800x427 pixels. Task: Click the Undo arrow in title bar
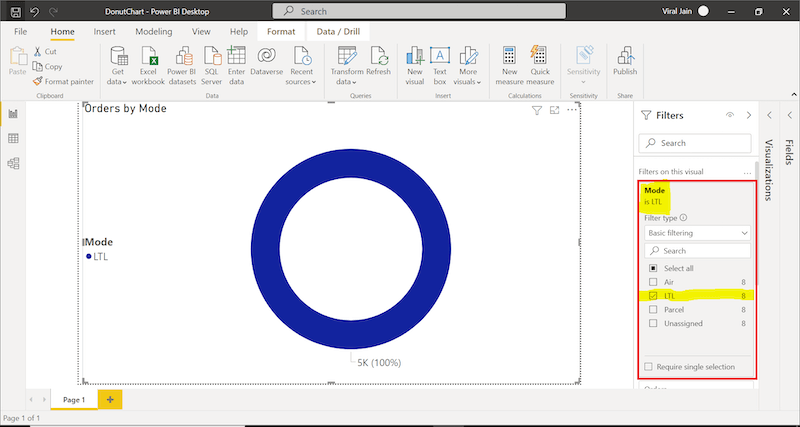click(35, 11)
